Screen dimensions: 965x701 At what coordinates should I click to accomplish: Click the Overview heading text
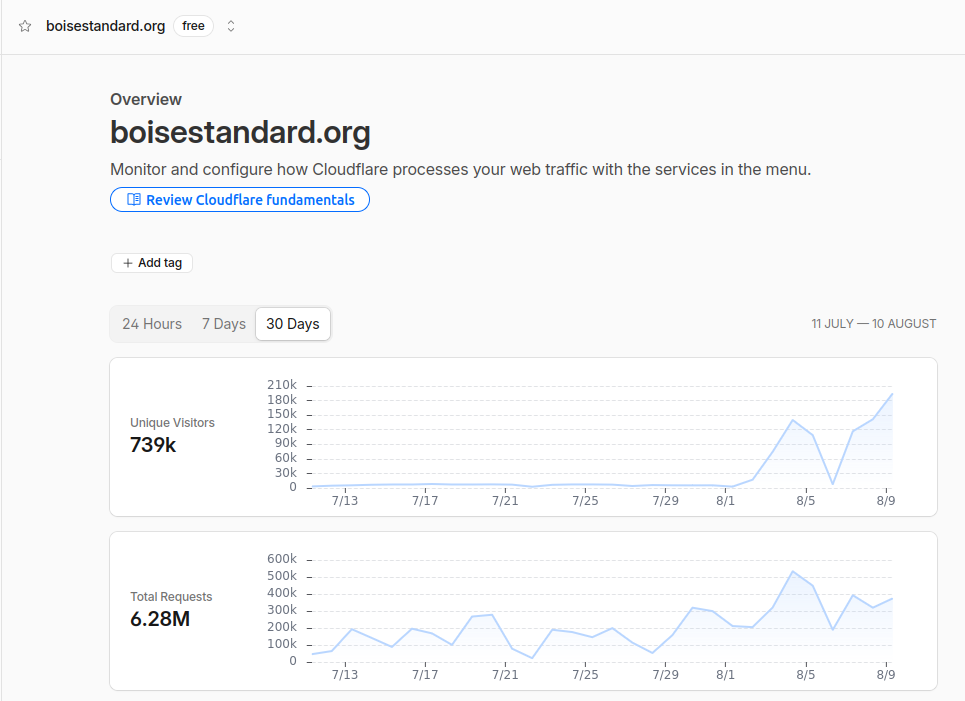point(146,100)
